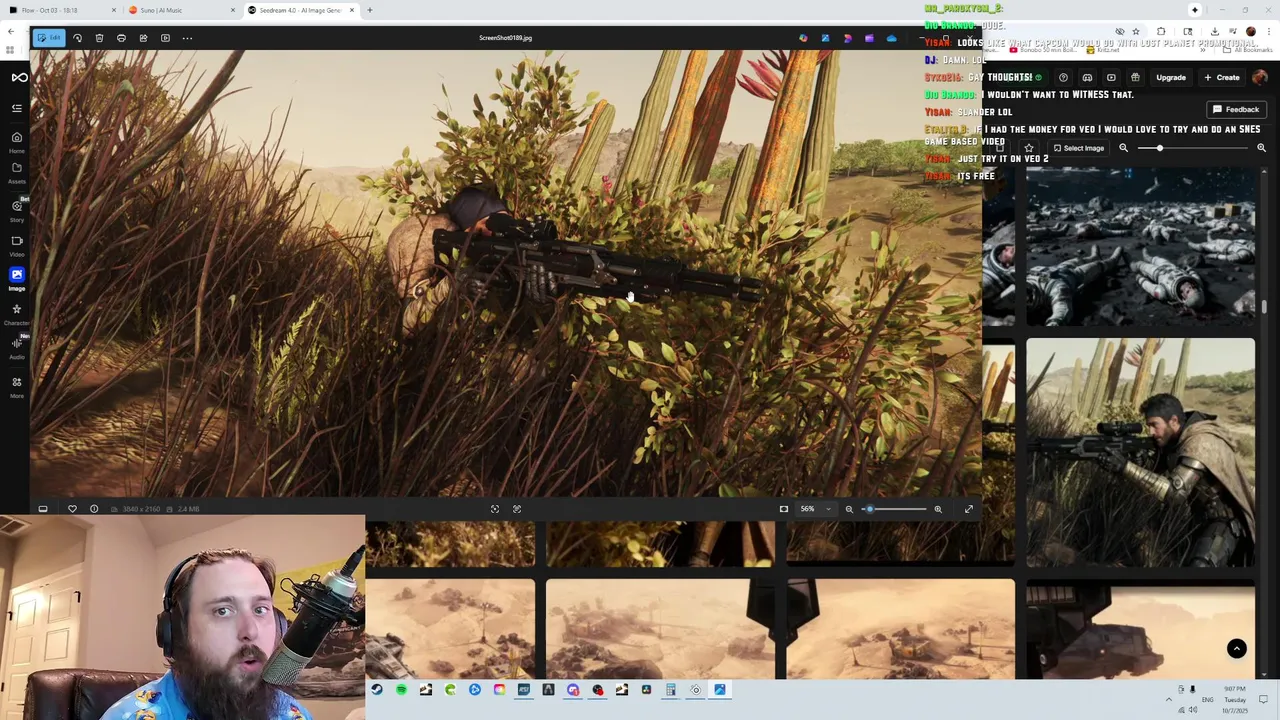Screen dimensions: 1280x720
Task: Click the Upgrade button
Action: 1171,77
